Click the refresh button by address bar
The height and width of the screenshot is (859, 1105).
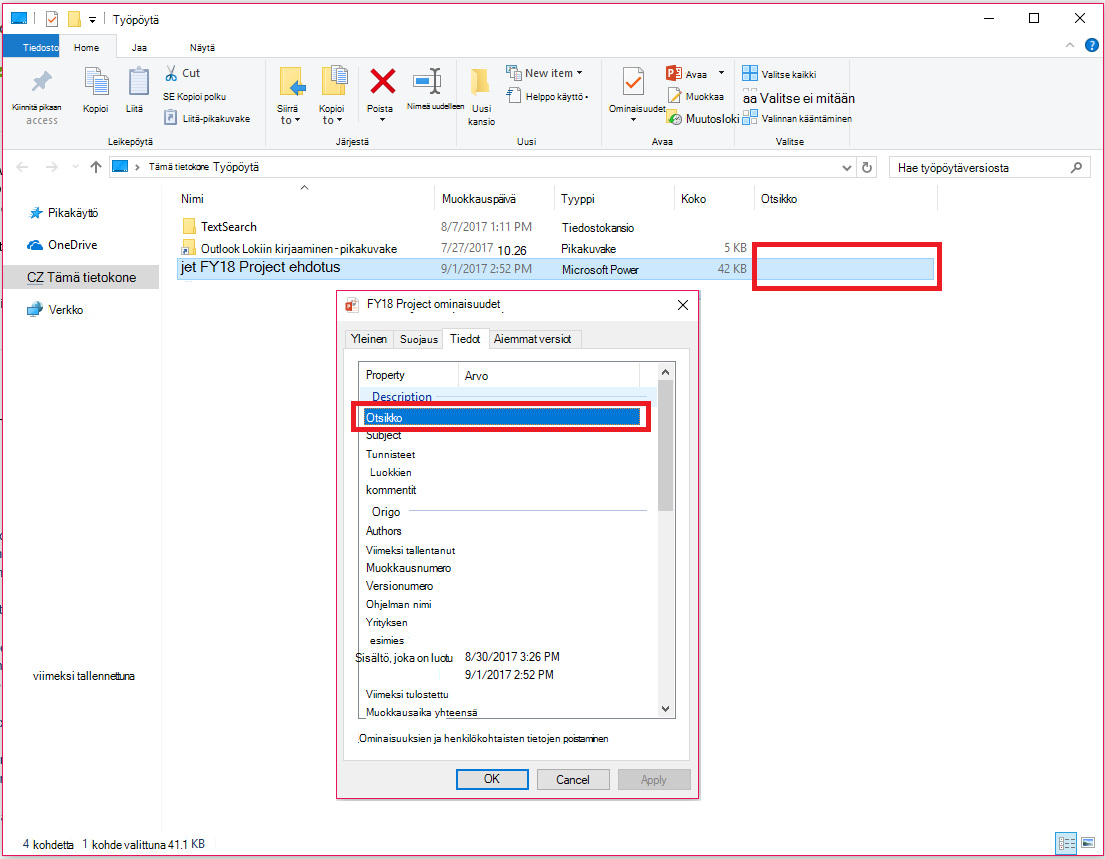pos(867,168)
